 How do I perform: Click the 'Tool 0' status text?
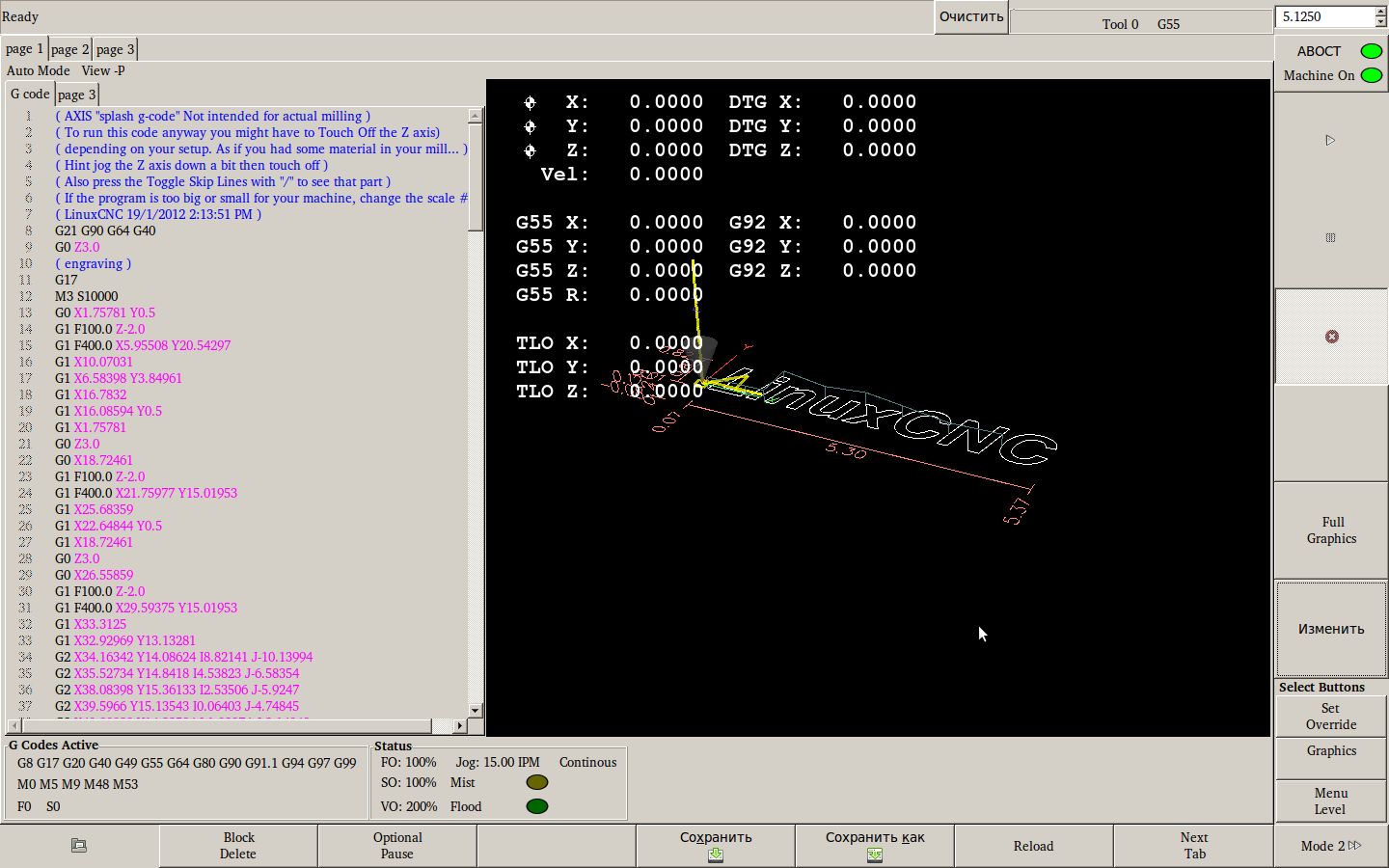tap(1120, 24)
